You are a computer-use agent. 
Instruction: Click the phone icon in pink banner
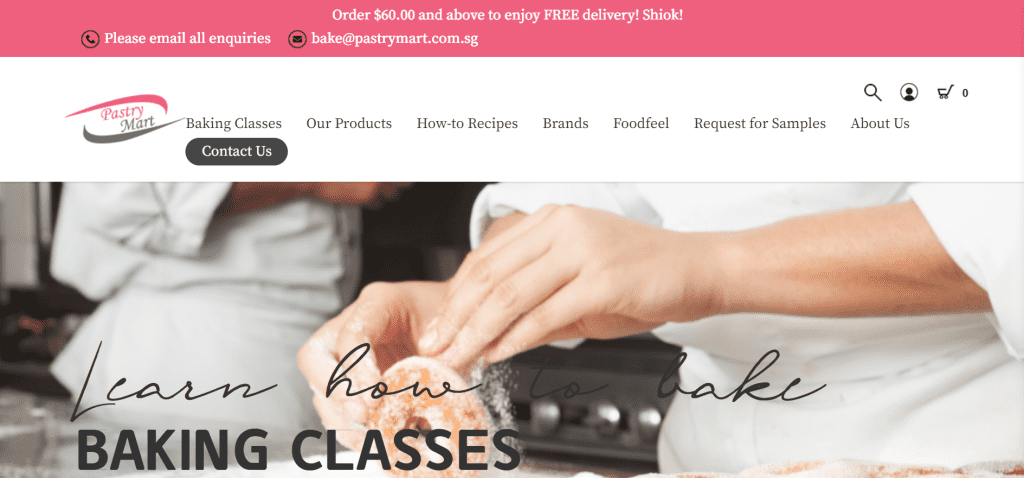[90, 39]
